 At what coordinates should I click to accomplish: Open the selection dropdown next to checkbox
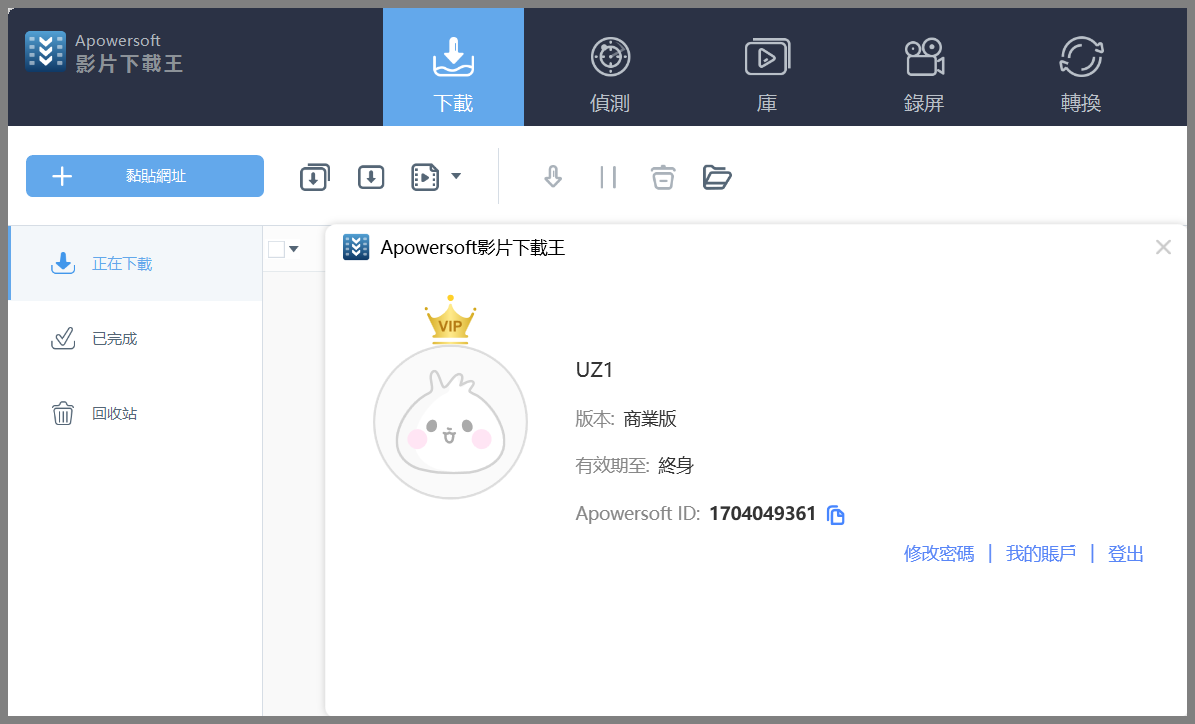(295, 248)
